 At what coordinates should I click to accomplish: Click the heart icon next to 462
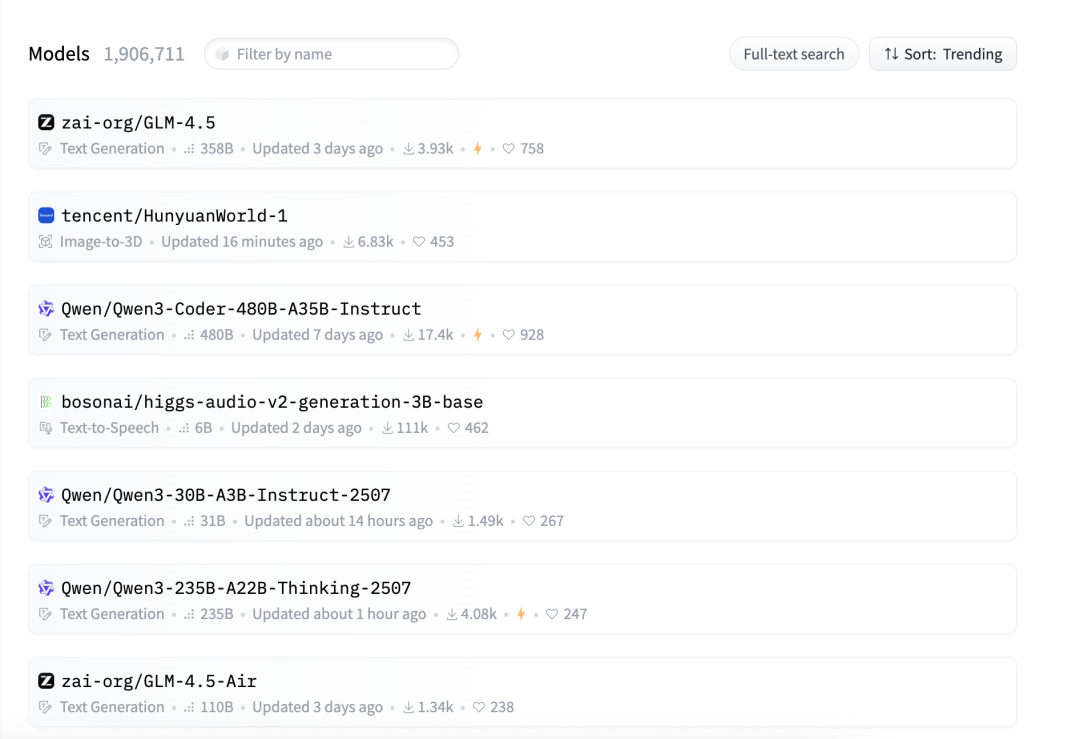pos(453,428)
